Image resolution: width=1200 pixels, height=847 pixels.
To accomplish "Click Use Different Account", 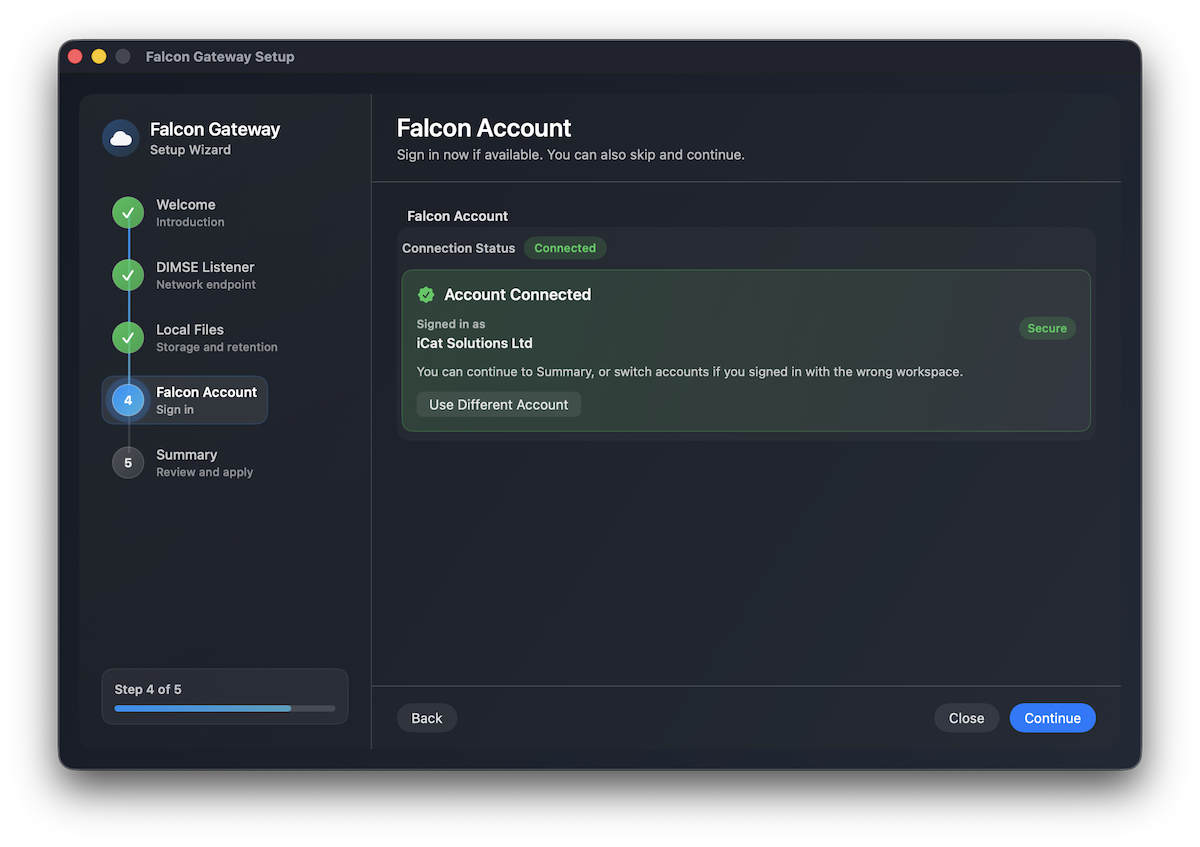I will click(498, 404).
